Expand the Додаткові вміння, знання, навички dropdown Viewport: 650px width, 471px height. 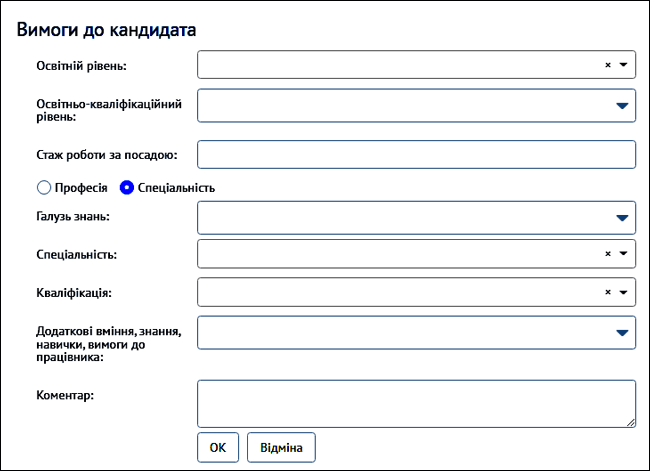622,332
